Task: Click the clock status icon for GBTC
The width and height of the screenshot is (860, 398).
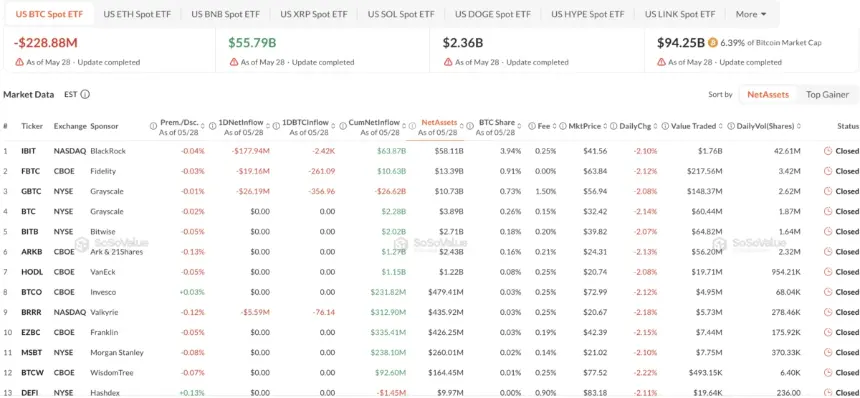Action: [x=828, y=191]
